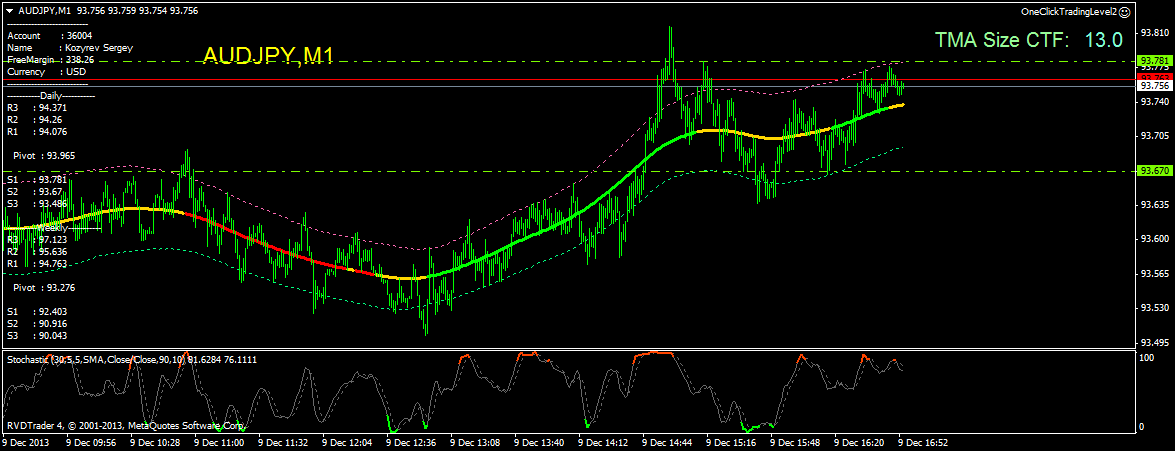Screen dimensions: 1175x451
Task: Click the S2 : 90.916 weekly level
Action: [x=37, y=324]
